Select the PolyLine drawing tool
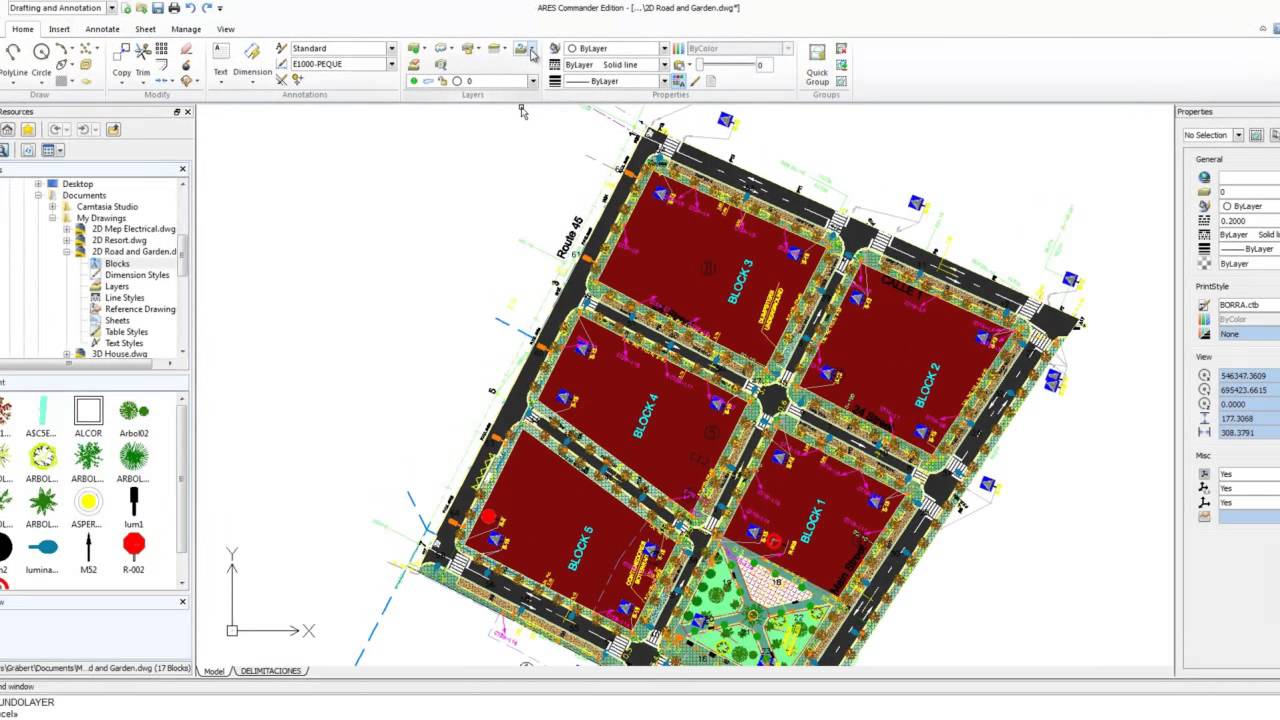 13,59
